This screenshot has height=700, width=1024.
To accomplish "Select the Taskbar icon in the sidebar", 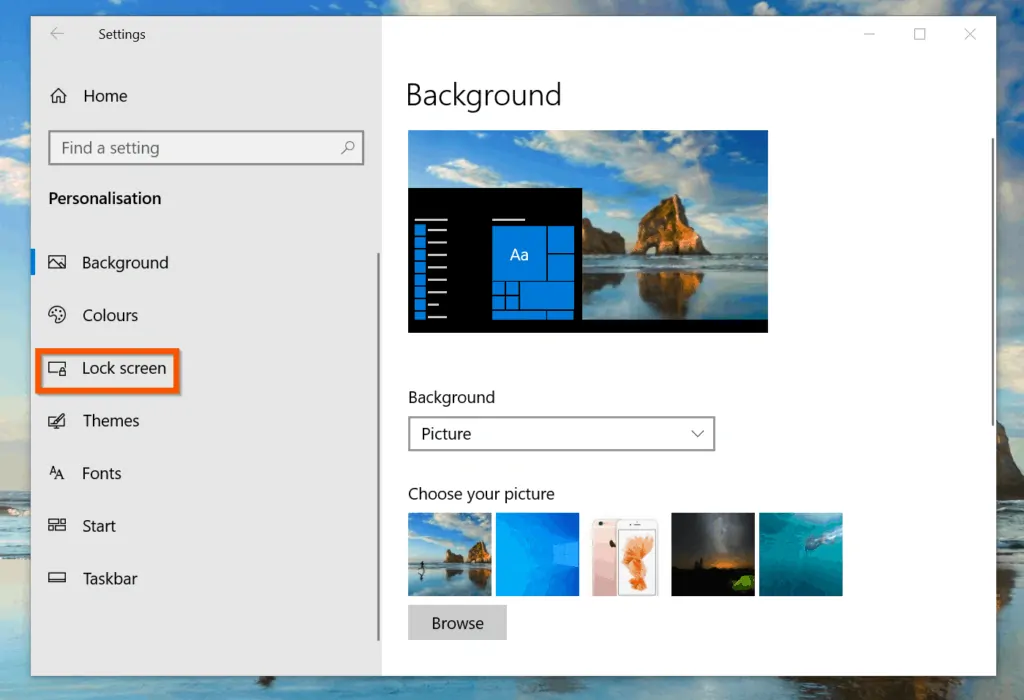I will click(58, 578).
